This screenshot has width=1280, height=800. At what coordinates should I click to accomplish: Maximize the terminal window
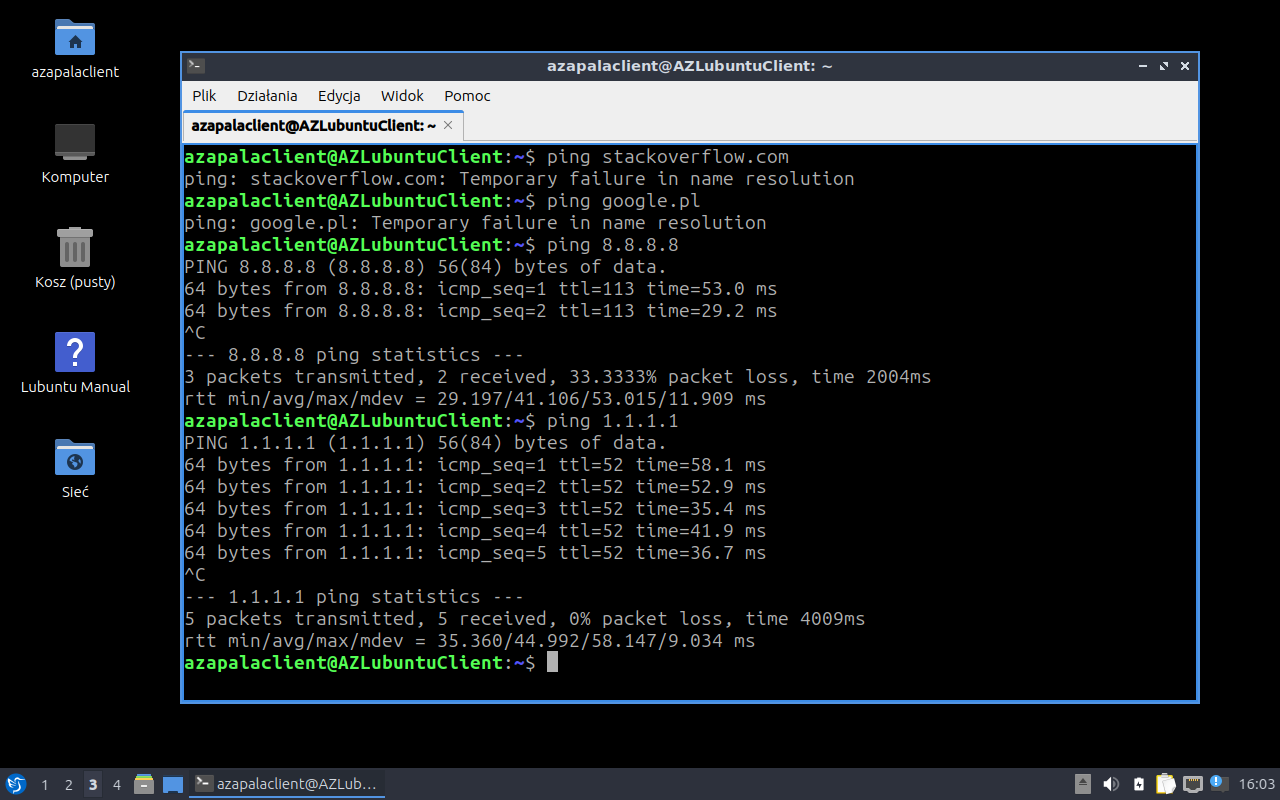[x=1164, y=66]
